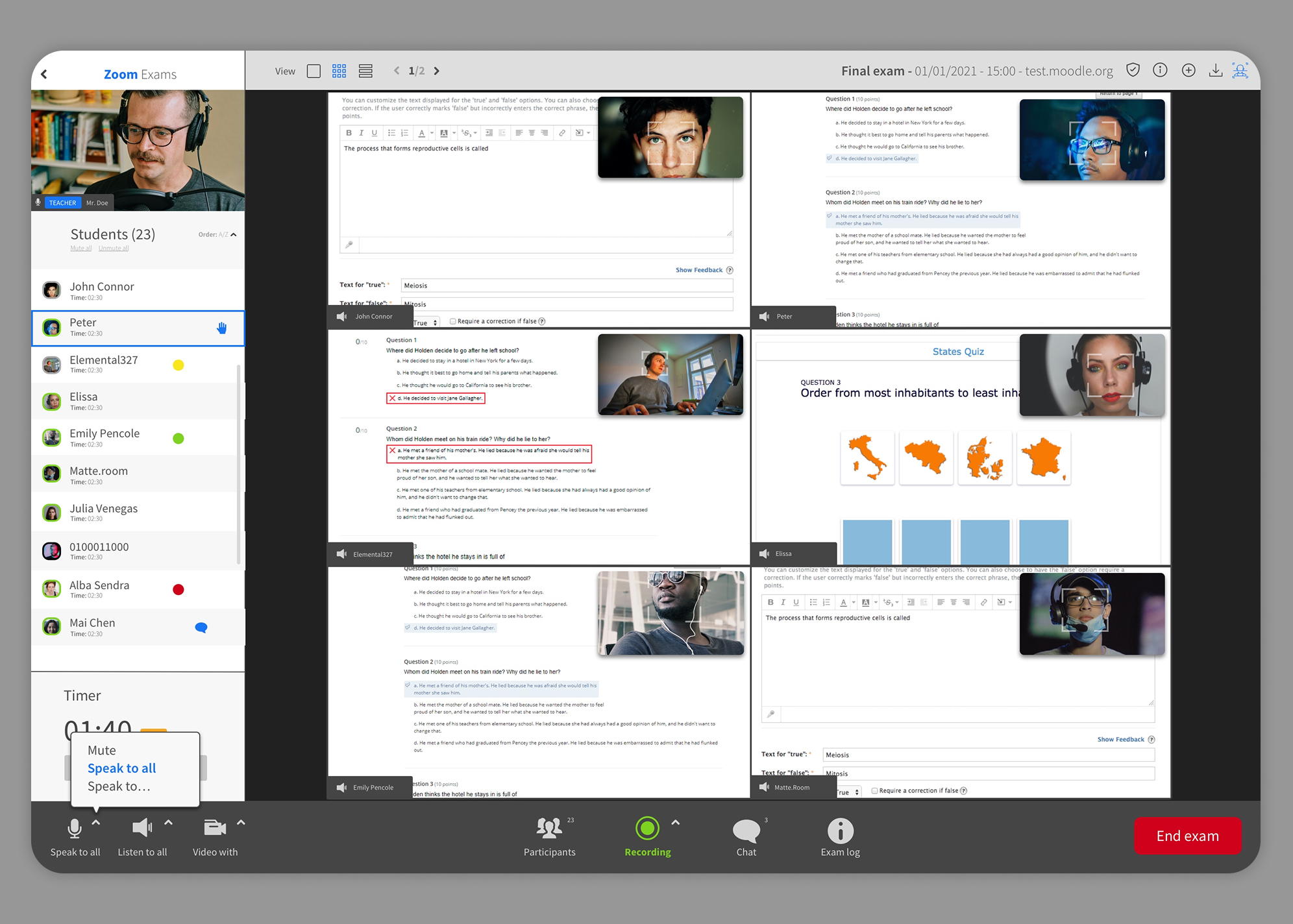Click Alba Sendra's red status dot
This screenshot has width=1293, height=924.
coord(179,590)
